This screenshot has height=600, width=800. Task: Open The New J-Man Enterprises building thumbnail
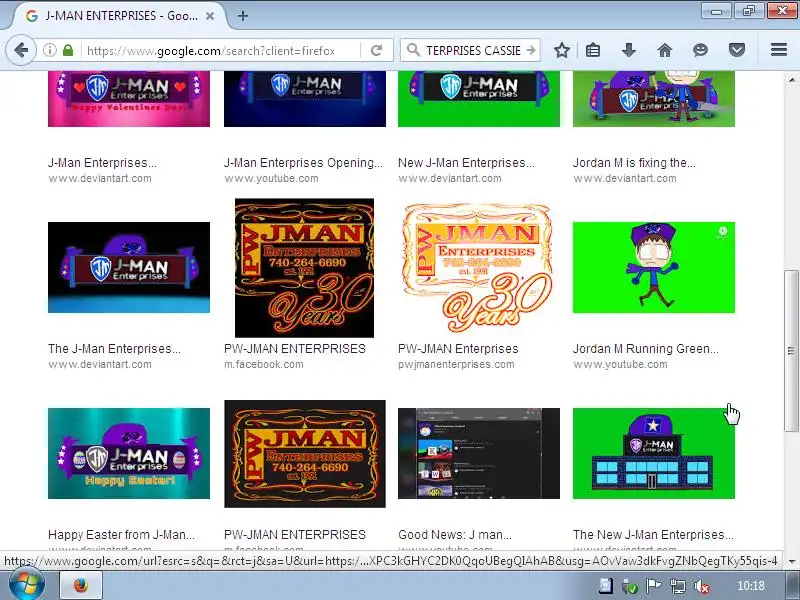[654, 453]
